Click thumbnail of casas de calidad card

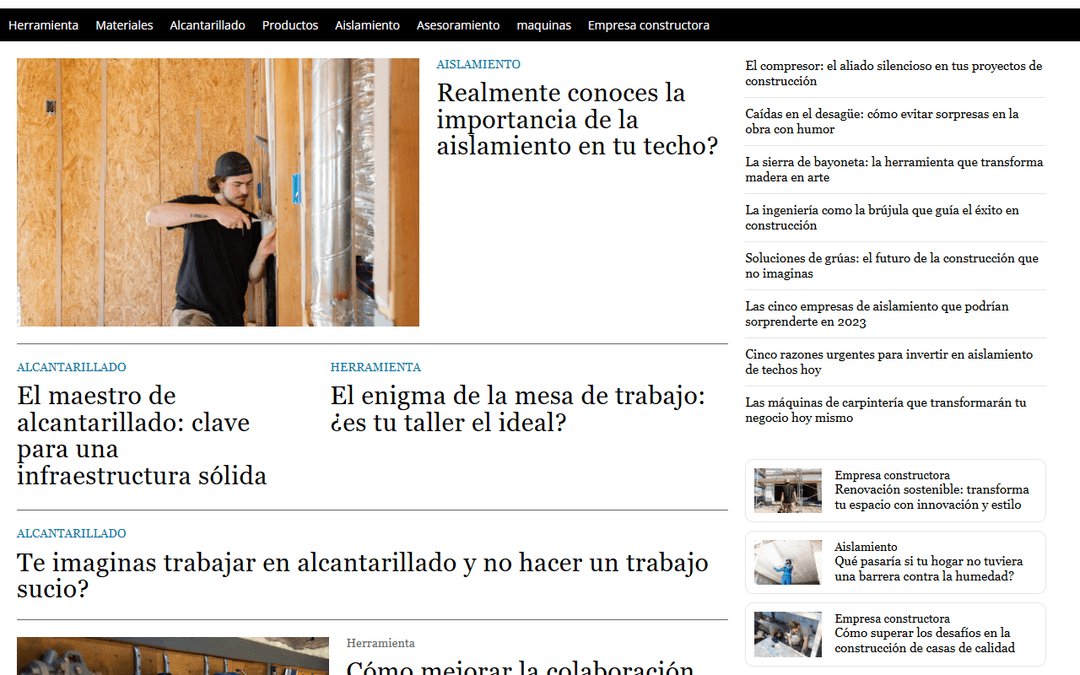coord(788,634)
